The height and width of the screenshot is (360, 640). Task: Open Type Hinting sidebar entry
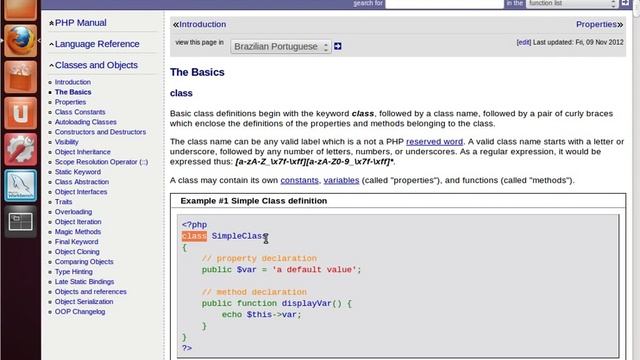point(73,272)
